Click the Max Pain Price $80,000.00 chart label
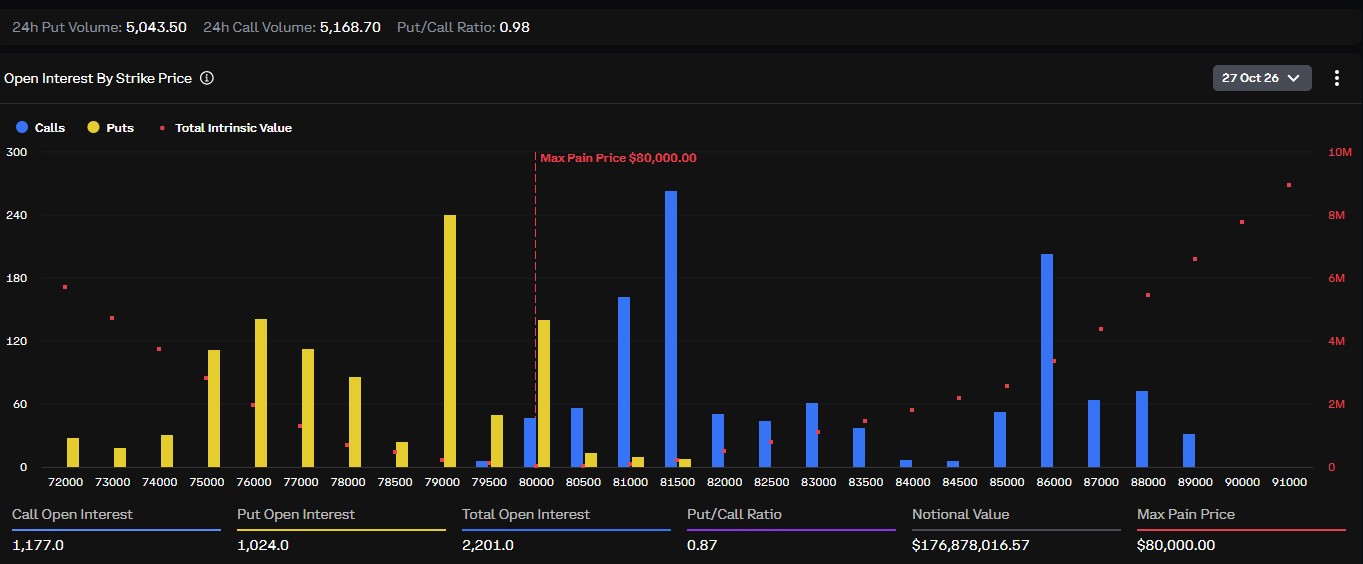Viewport: 1363px width, 564px height. (618, 158)
